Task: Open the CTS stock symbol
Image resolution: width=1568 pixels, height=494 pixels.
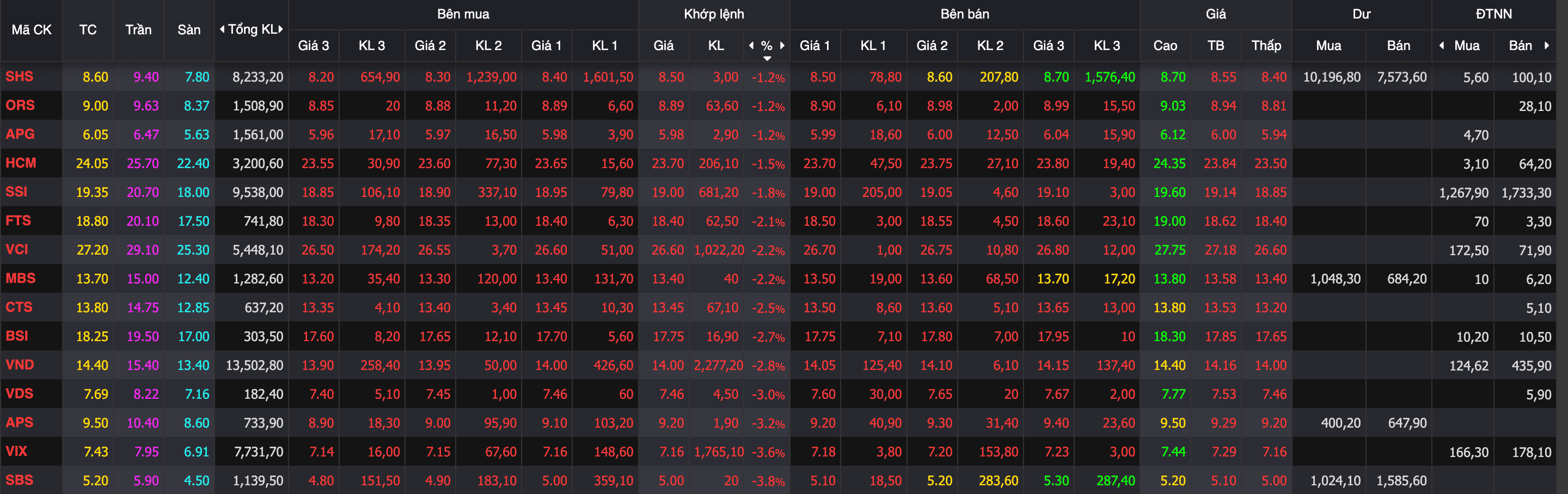Action: [19, 307]
